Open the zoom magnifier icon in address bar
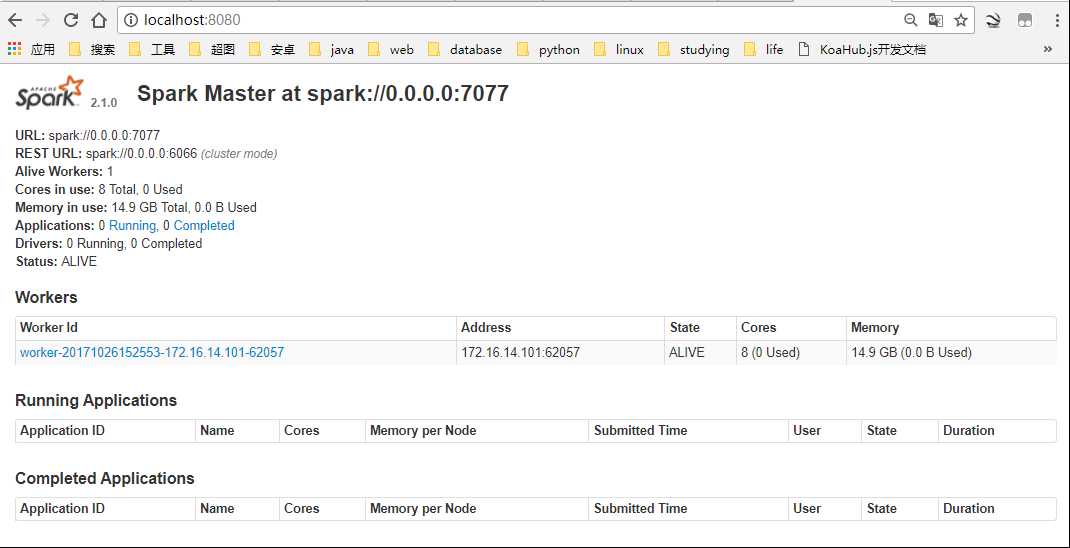This screenshot has height=548, width=1070. coord(910,20)
